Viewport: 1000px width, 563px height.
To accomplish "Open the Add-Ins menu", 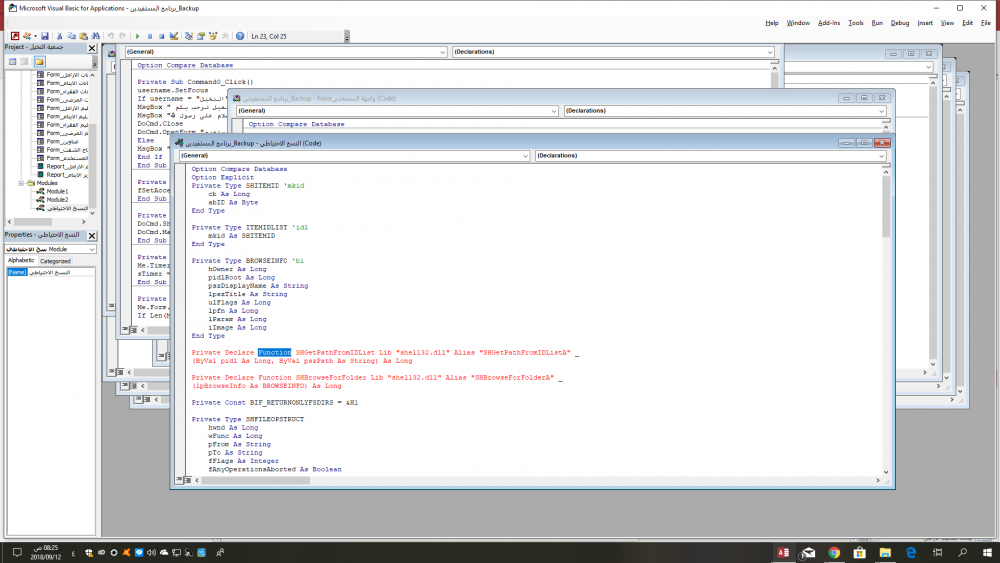I will click(x=828, y=23).
